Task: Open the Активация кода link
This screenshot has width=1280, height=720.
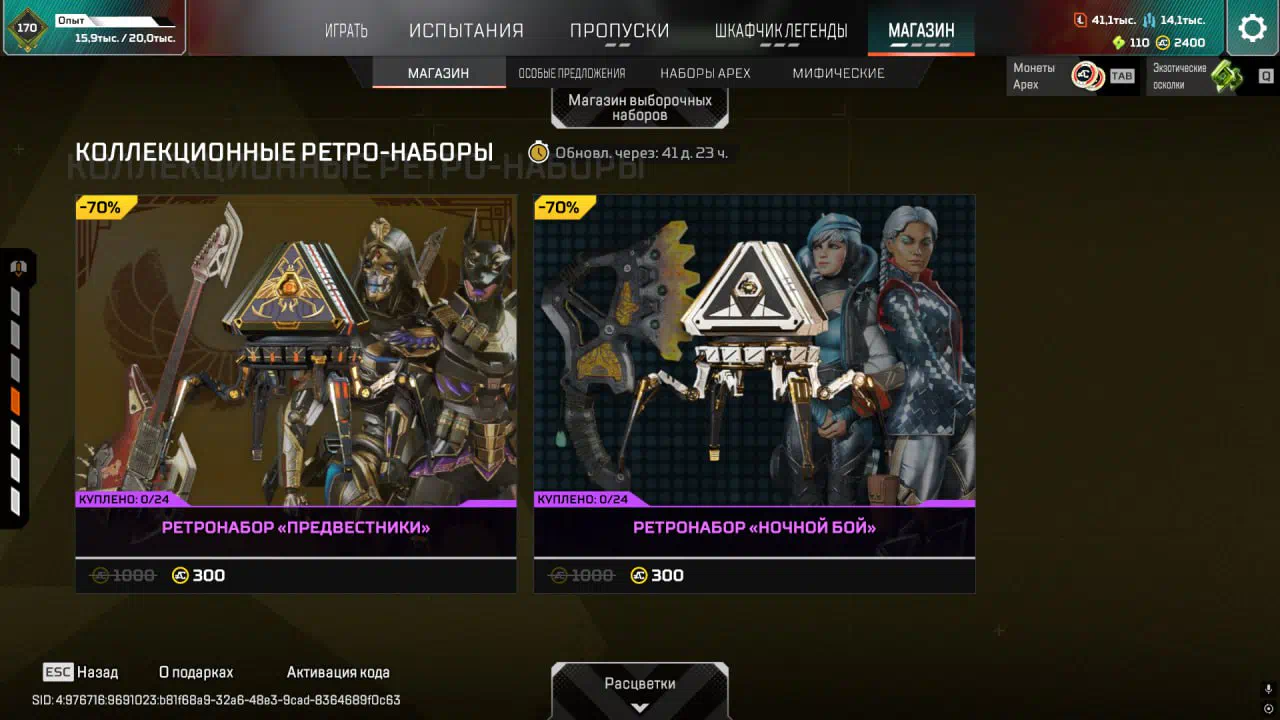Action: tap(338, 672)
